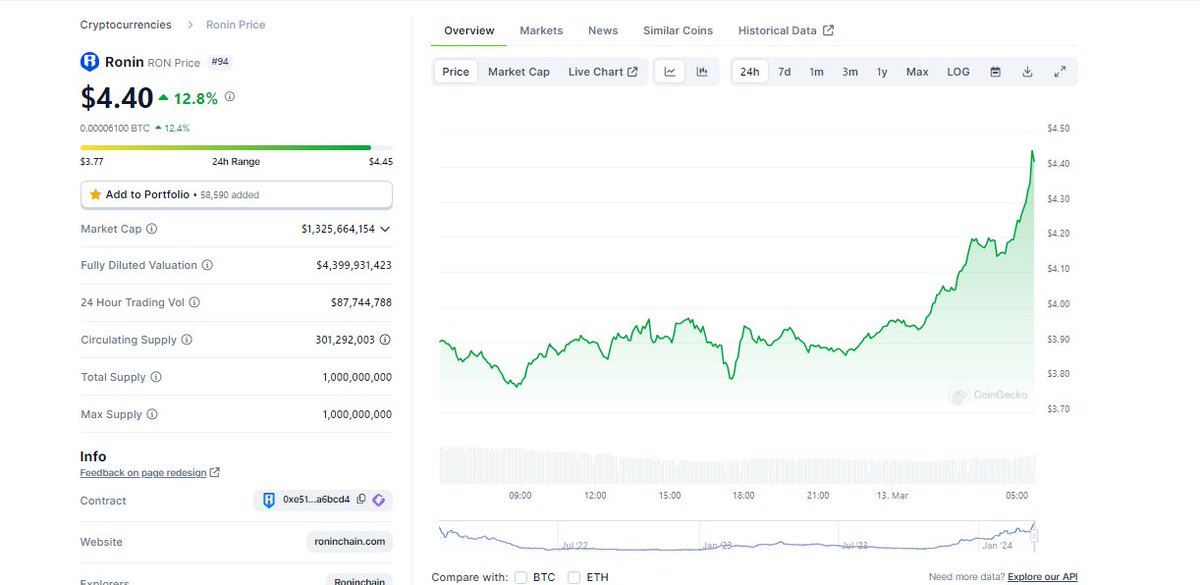Image resolution: width=1200 pixels, height=585 pixels.
Task: Show info icon for Fully Diluted Valuation
Action: click(207, 266)
